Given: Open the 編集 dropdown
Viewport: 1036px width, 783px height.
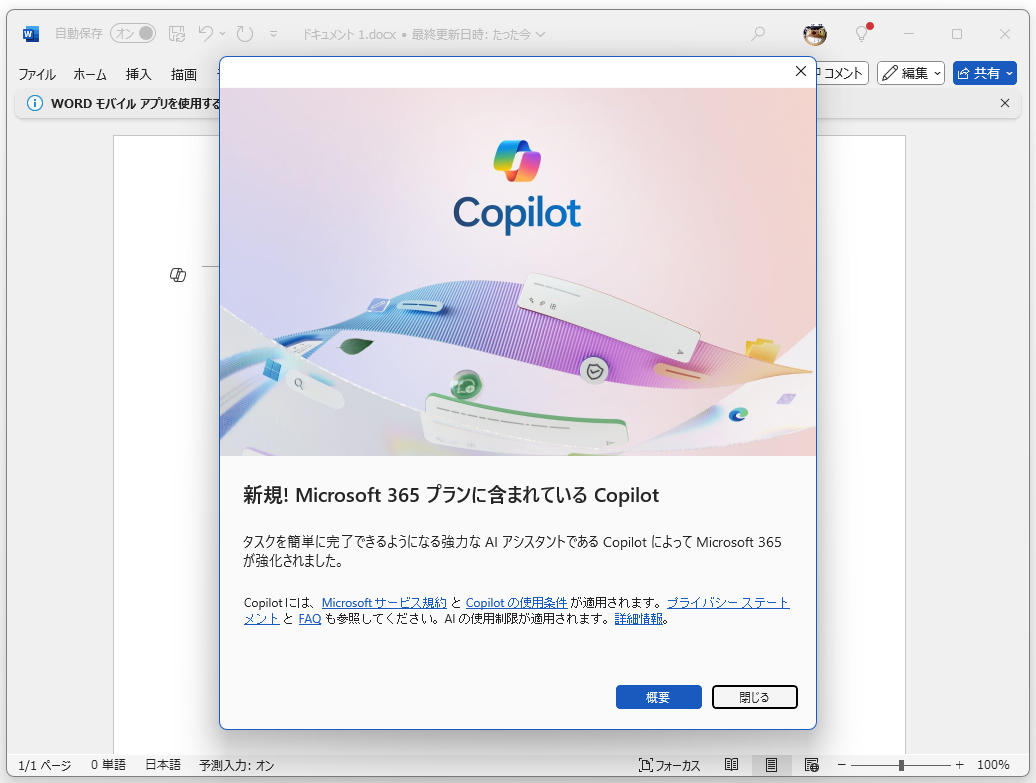Looking at the screenshot, I should coord(910,72).
